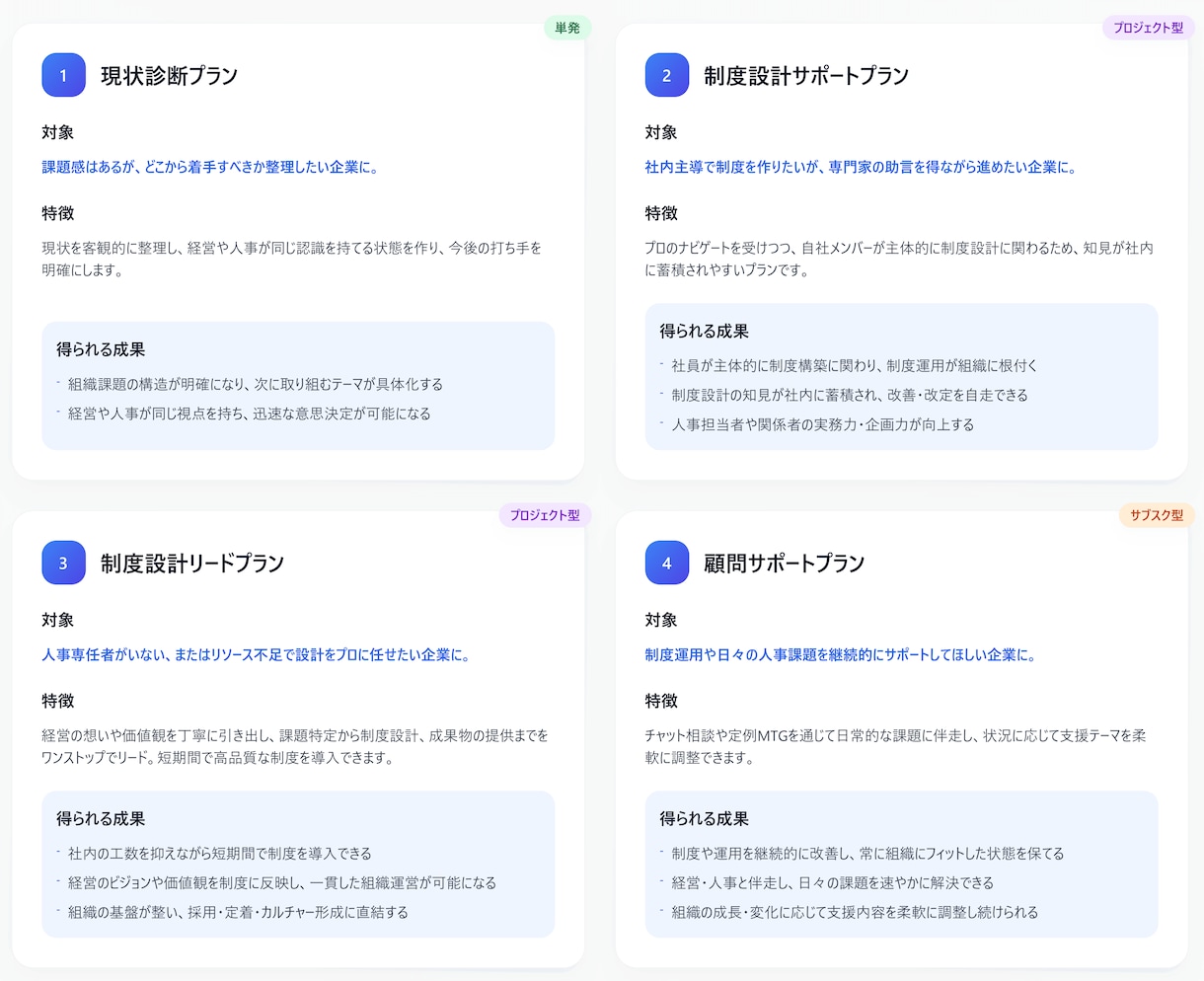The image size is (1204, 981).
Task: Click bullet 組織の成長・変化に応じて支援内容
Action: click(855, 913)
